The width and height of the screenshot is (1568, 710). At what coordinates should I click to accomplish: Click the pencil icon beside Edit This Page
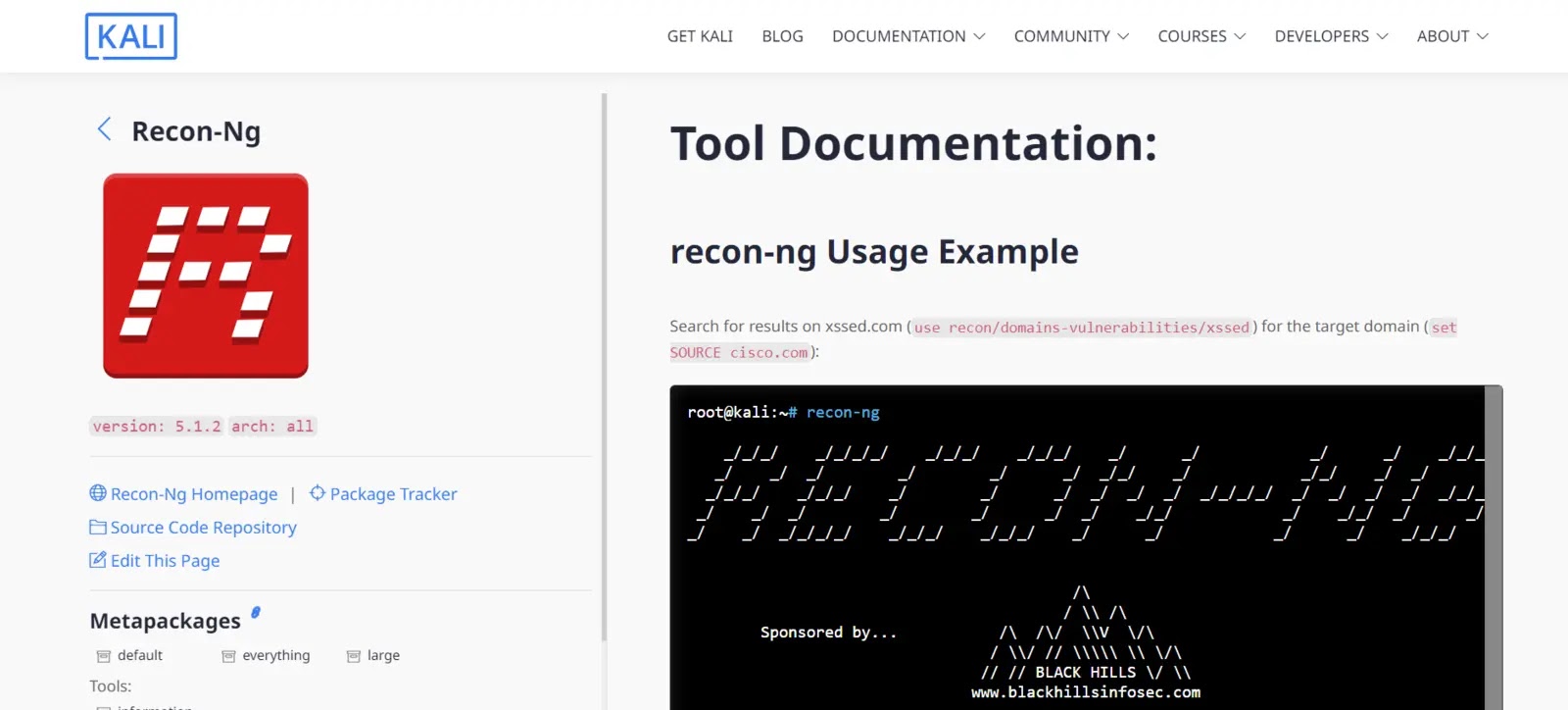[98, 560]
